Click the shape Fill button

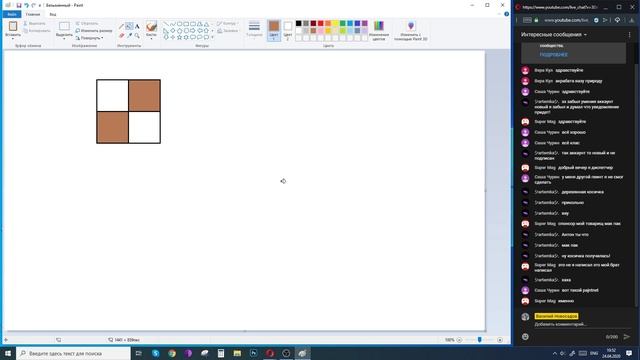point(228,31)
